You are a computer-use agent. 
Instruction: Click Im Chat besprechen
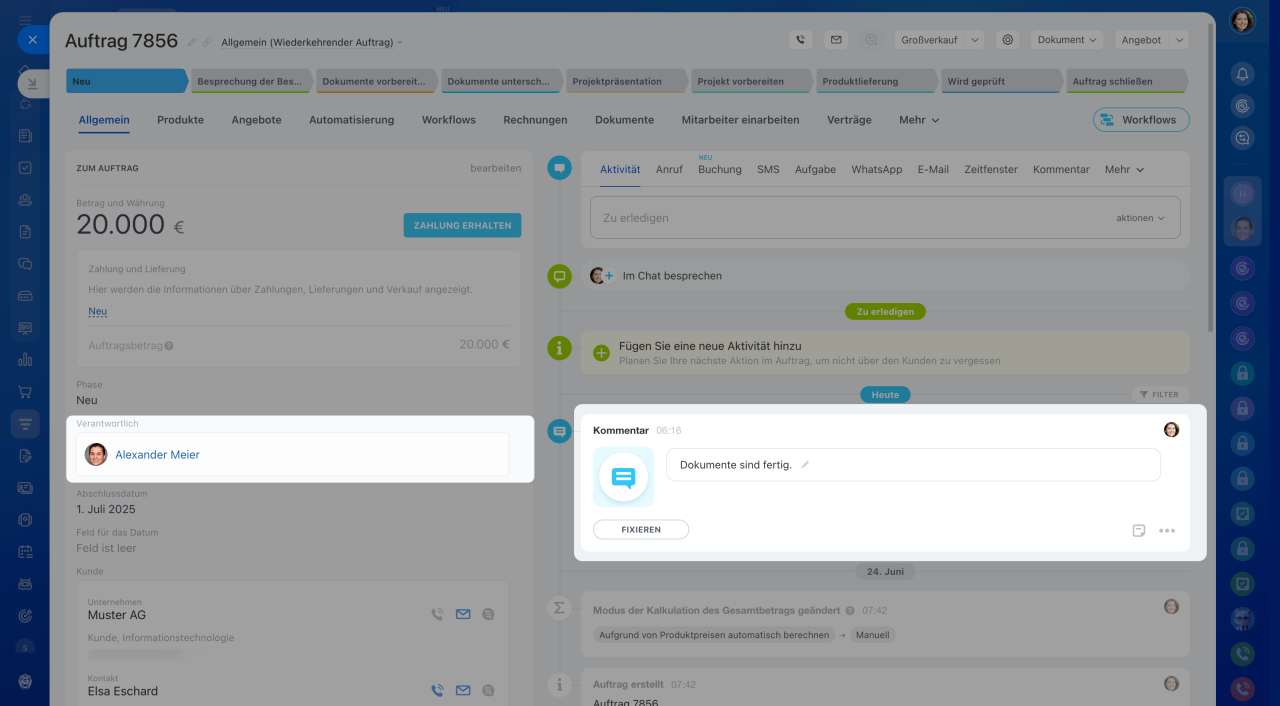coord(672,276)
